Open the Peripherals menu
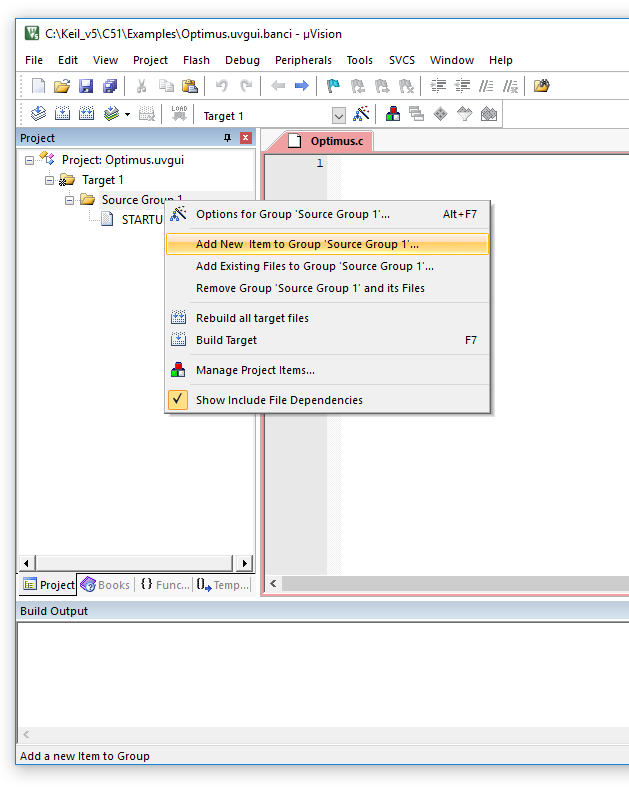The height and width of the screenshot is (797, 629). (303, 60)
